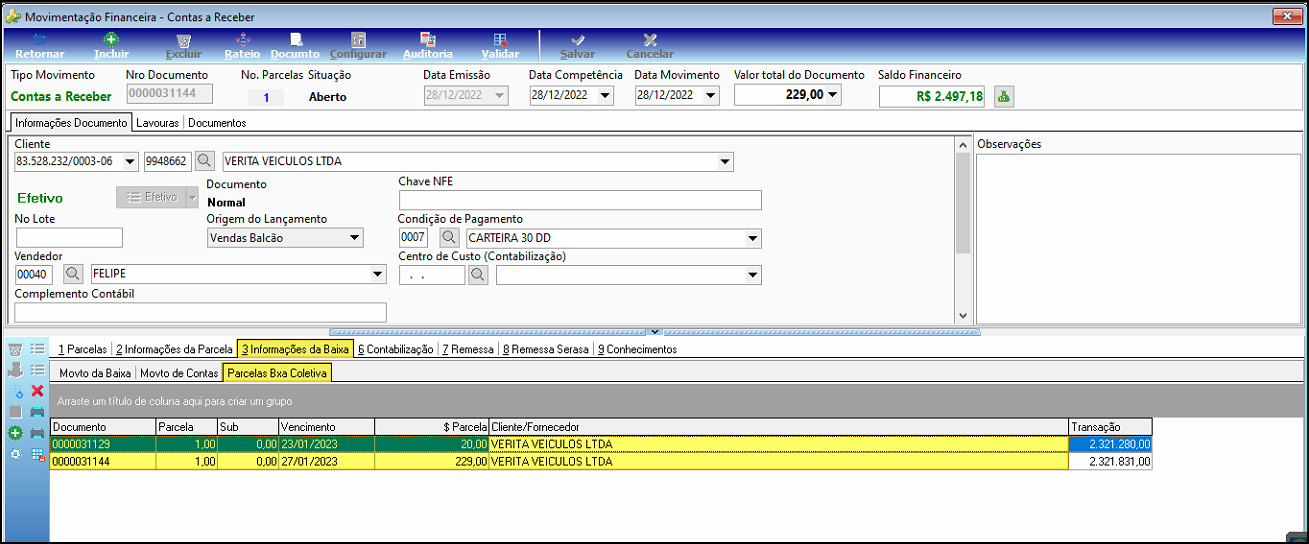
Task: Click inside the Observações text area
Action: [1138, 238]
